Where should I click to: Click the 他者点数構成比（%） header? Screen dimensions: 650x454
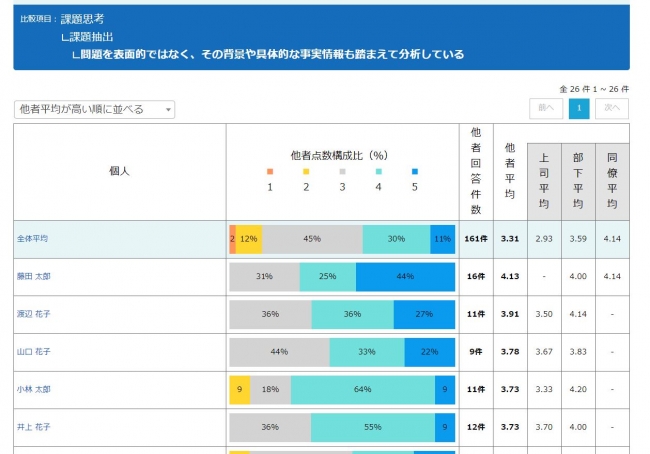click(x=339, y=155)
